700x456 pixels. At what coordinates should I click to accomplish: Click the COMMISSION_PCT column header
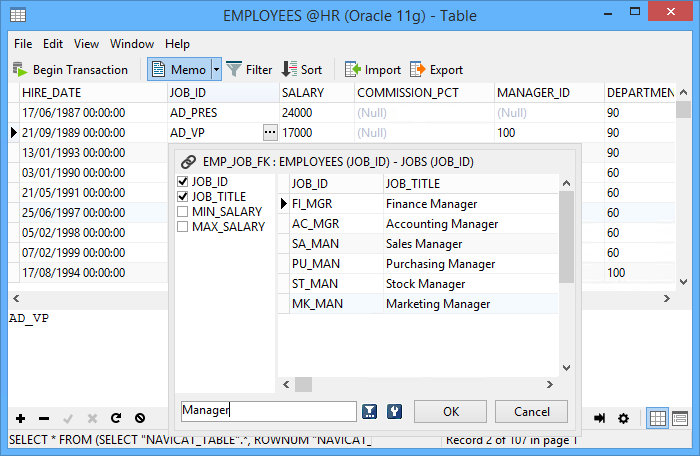click(424, 92)
